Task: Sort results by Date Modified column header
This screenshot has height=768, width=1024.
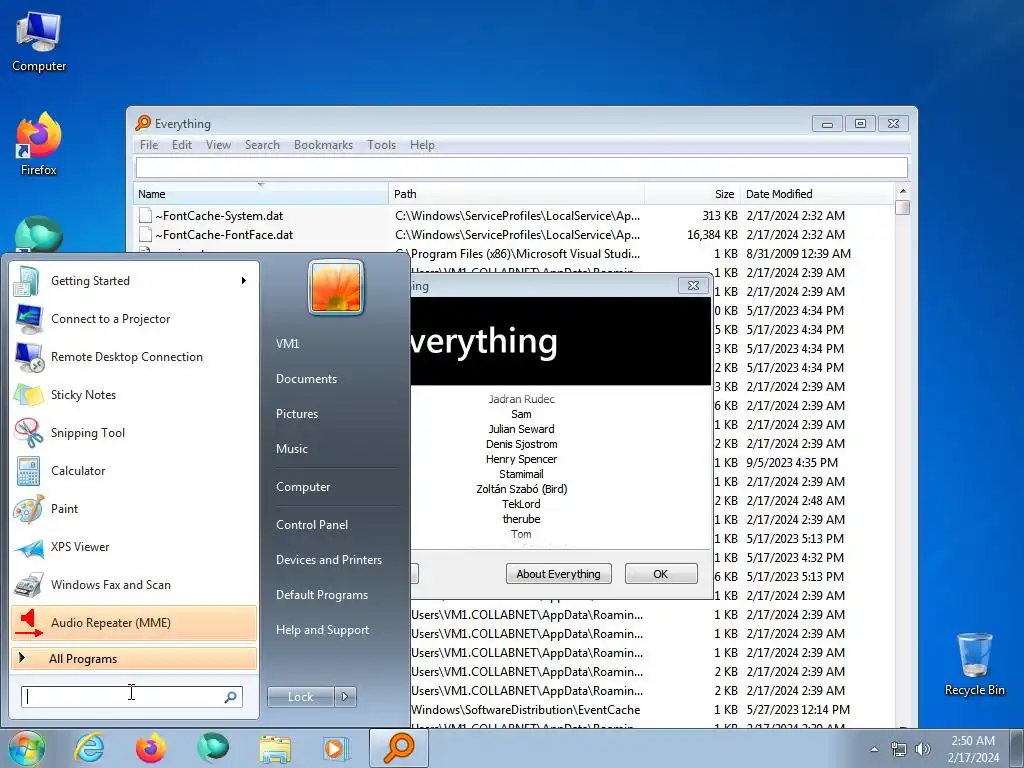Action: tap(817, 194)
